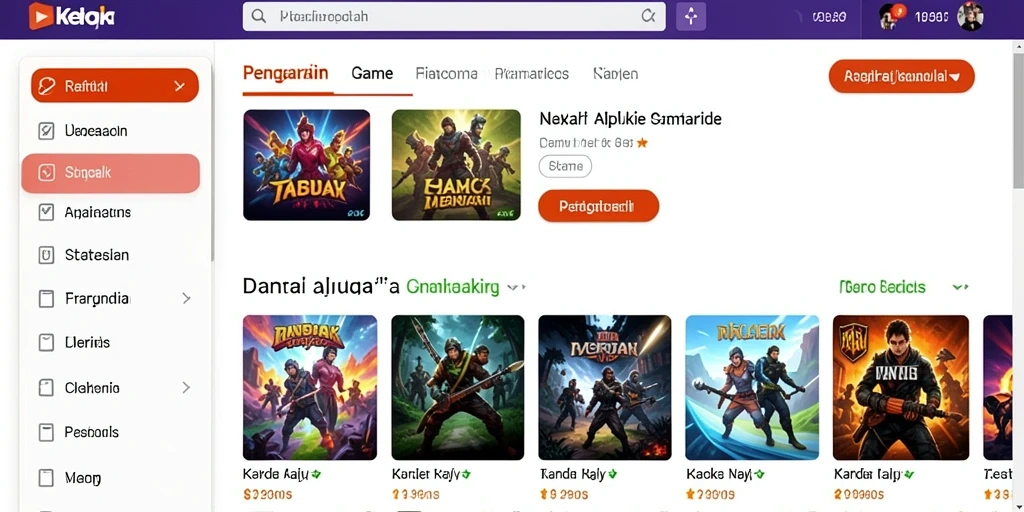Open the Karde Aaly game cover
The height and width of the screenshot is (512, 1024).
[x=310, y=388]
